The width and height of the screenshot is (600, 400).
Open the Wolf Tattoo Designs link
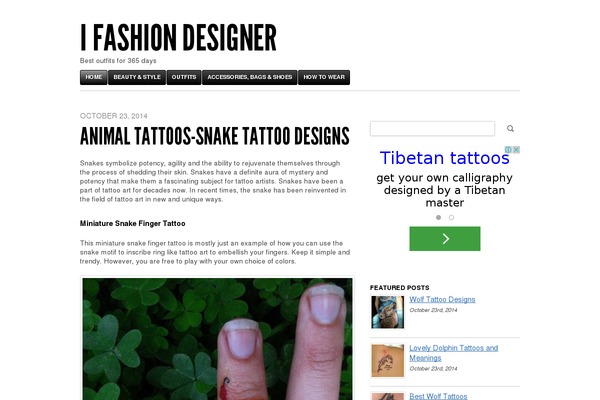tap(442, 299)
